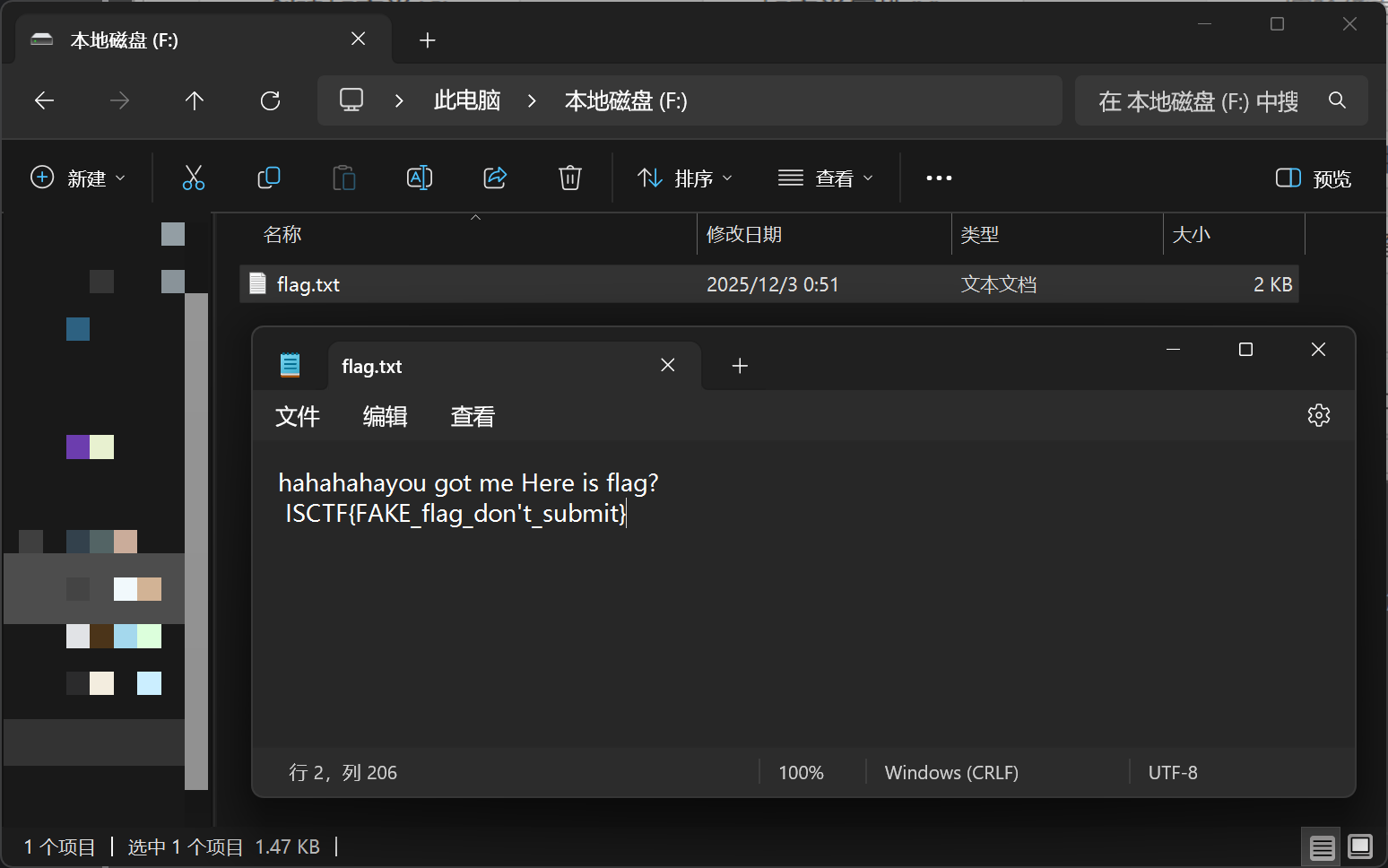Open the Notepad Edit menu

(385, 417)
